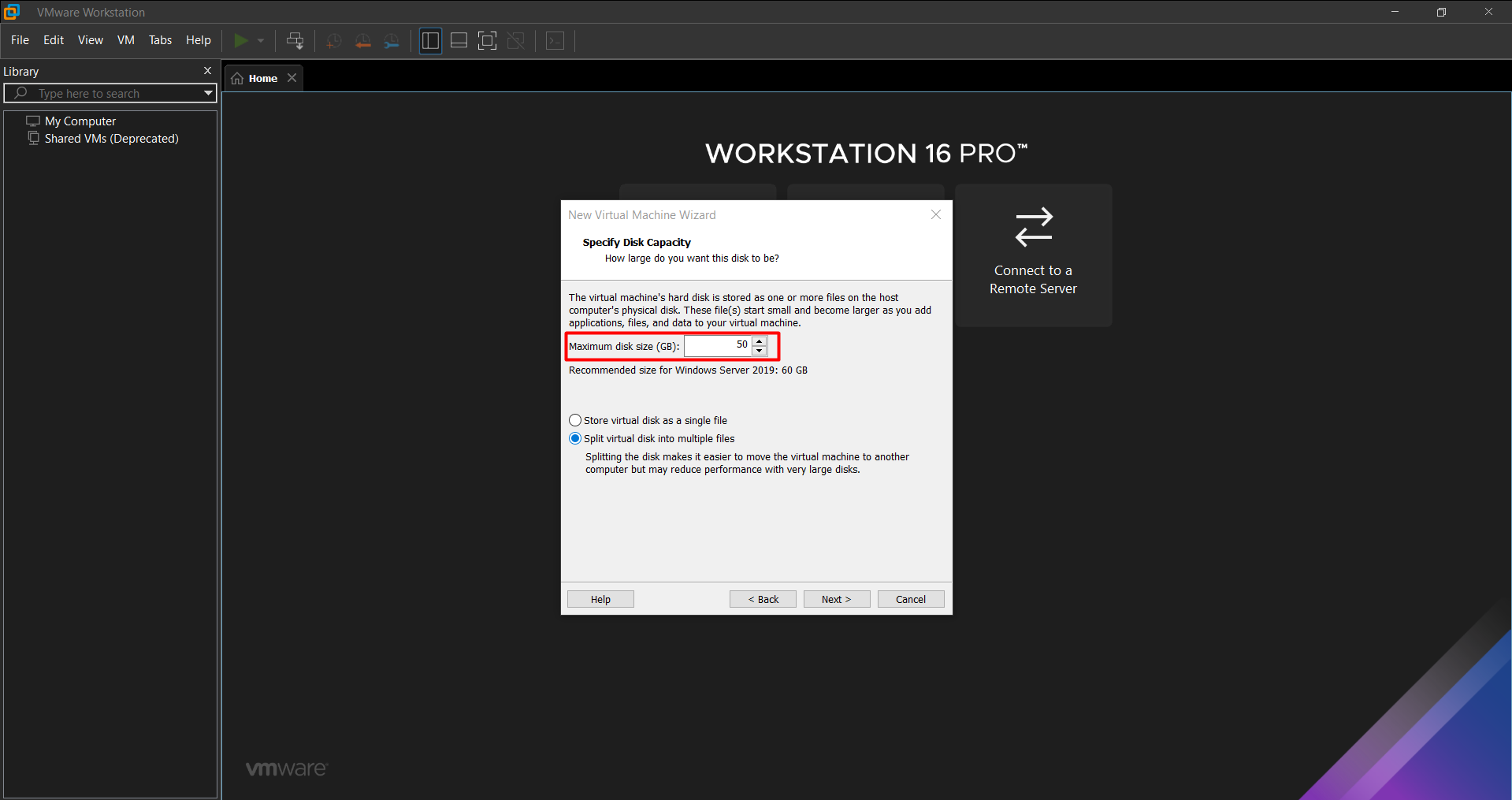This screenshot has height=800, width=1512.
Task: Click the Back button in wizard
Action: point(763,599)
